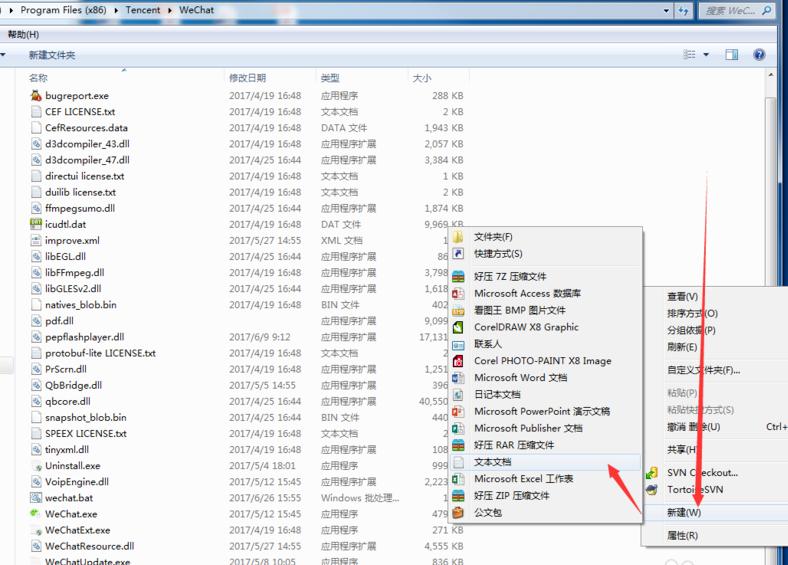Open the view options dropdown arrow
This screenshot has height=565, width=788.
pos(706,55)
